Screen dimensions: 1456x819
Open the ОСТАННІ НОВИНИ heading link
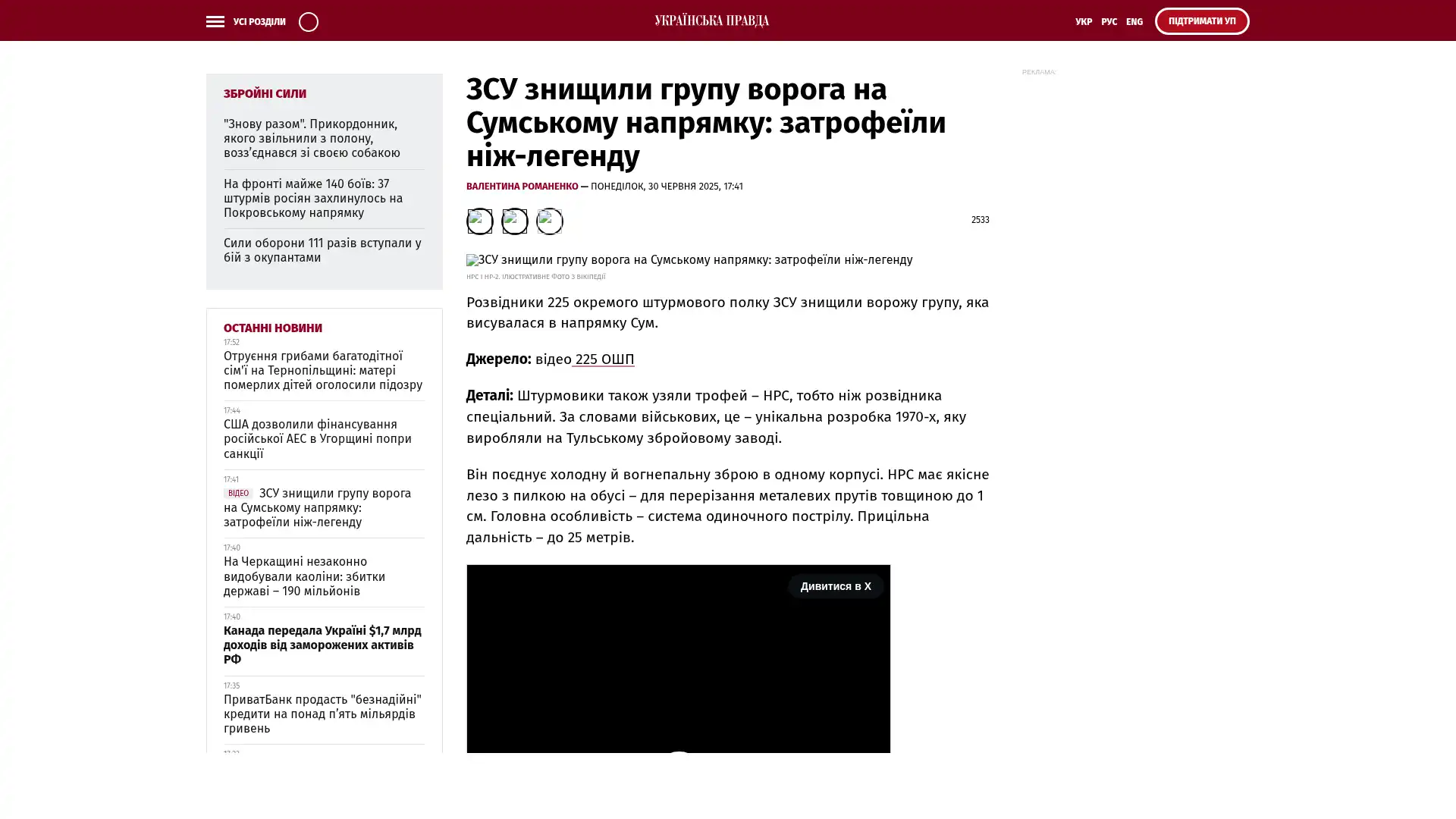coord(272,328)
